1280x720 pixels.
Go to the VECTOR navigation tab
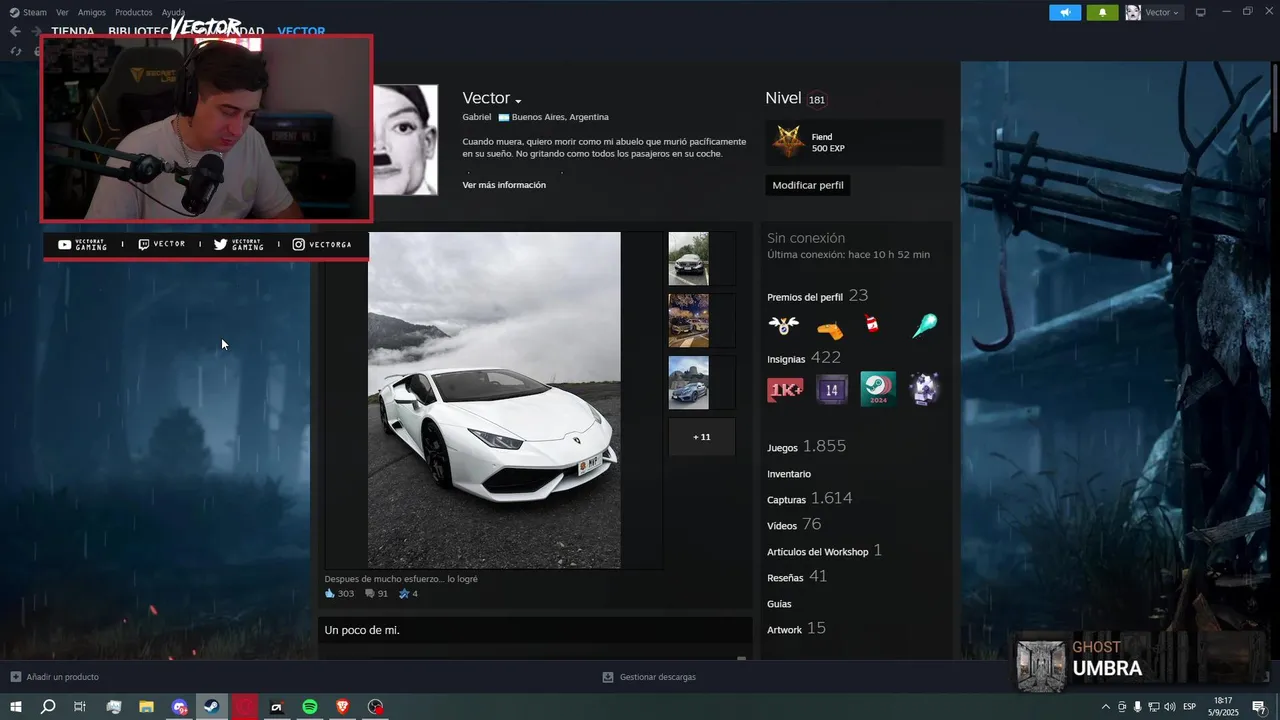click(301, 31)
